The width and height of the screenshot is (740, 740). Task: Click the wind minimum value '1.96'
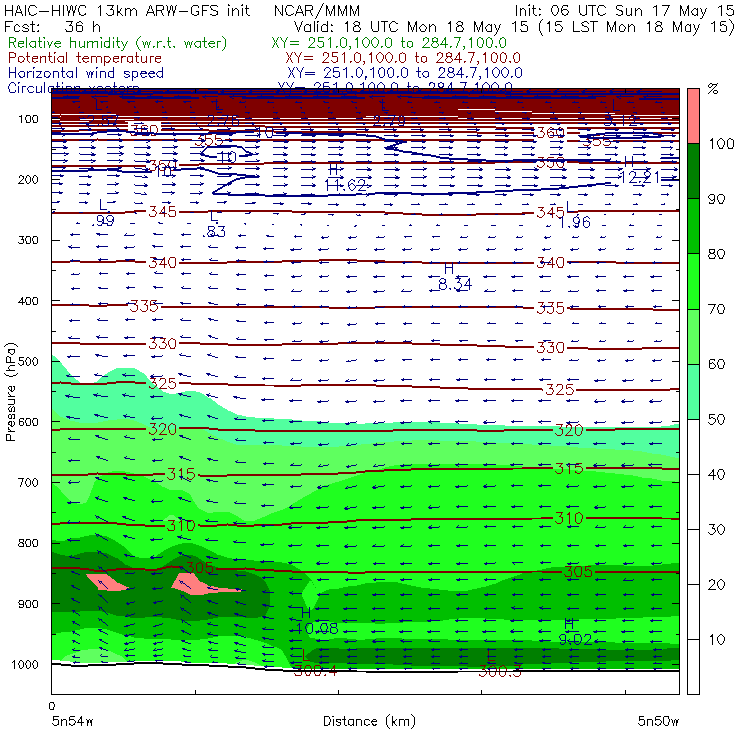[574, 222]
